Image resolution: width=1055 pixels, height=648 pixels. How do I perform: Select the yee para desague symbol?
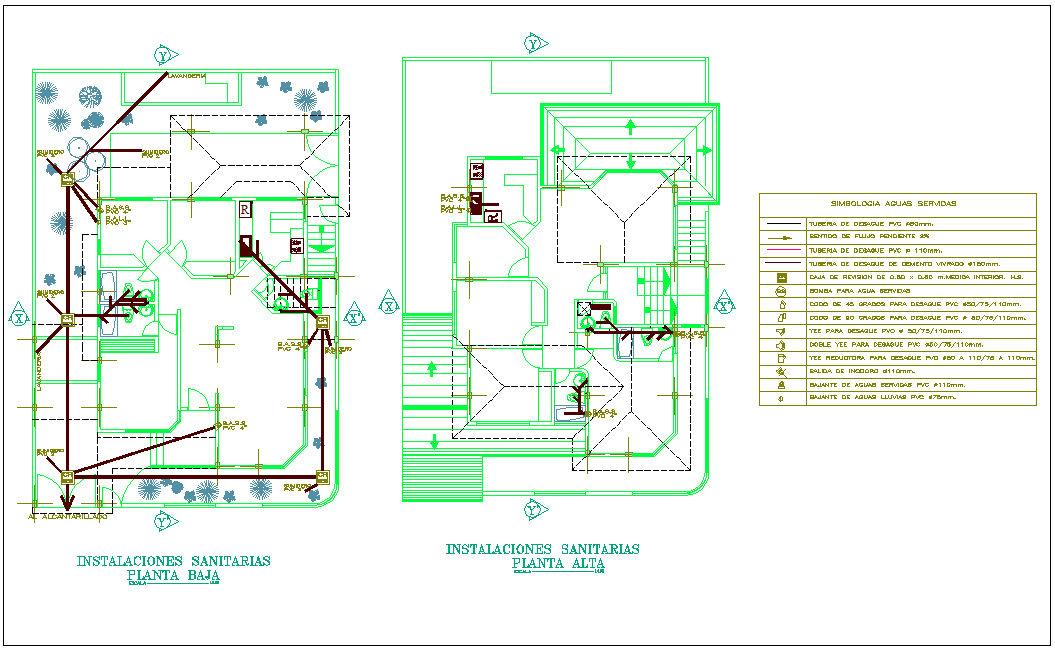(x=781, y=331)
